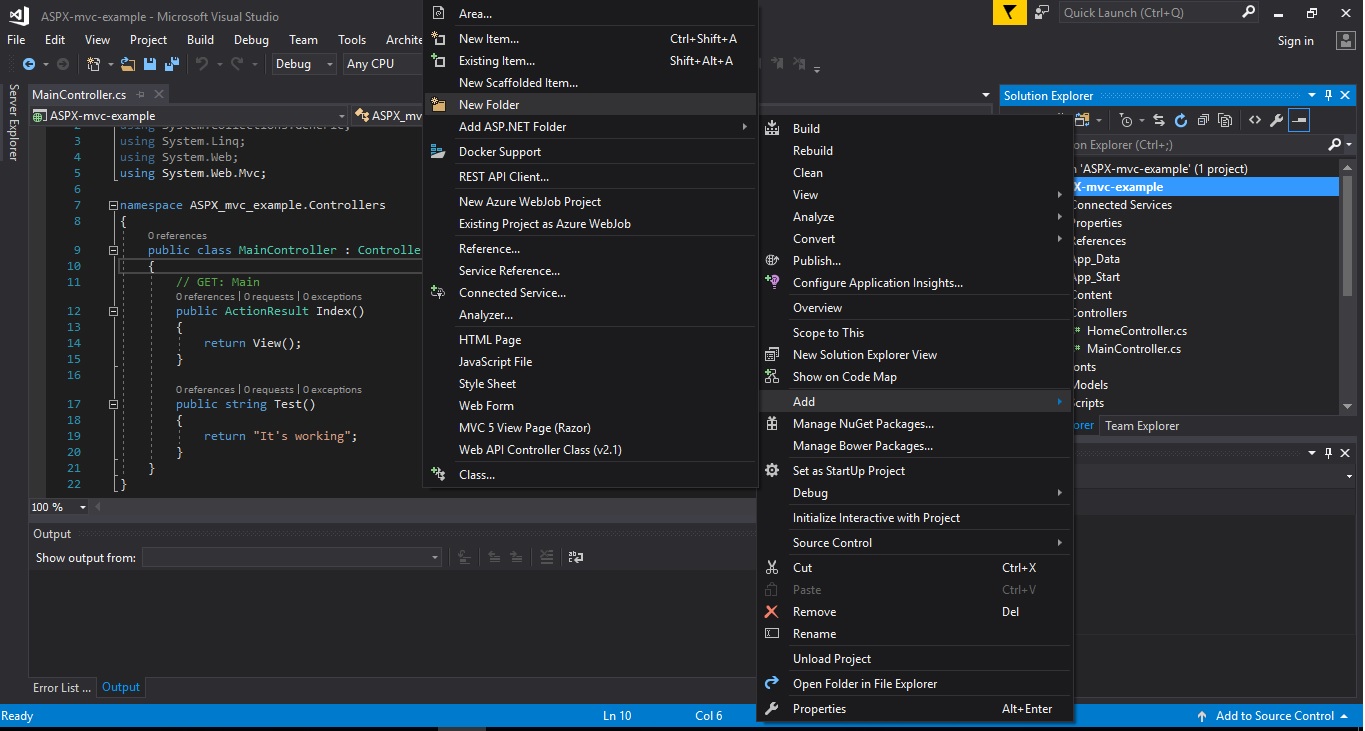Toggle Preview Selected Items button in Solution Explorer
Viewport: 1365px width, 731px height.
(1299, 120)
